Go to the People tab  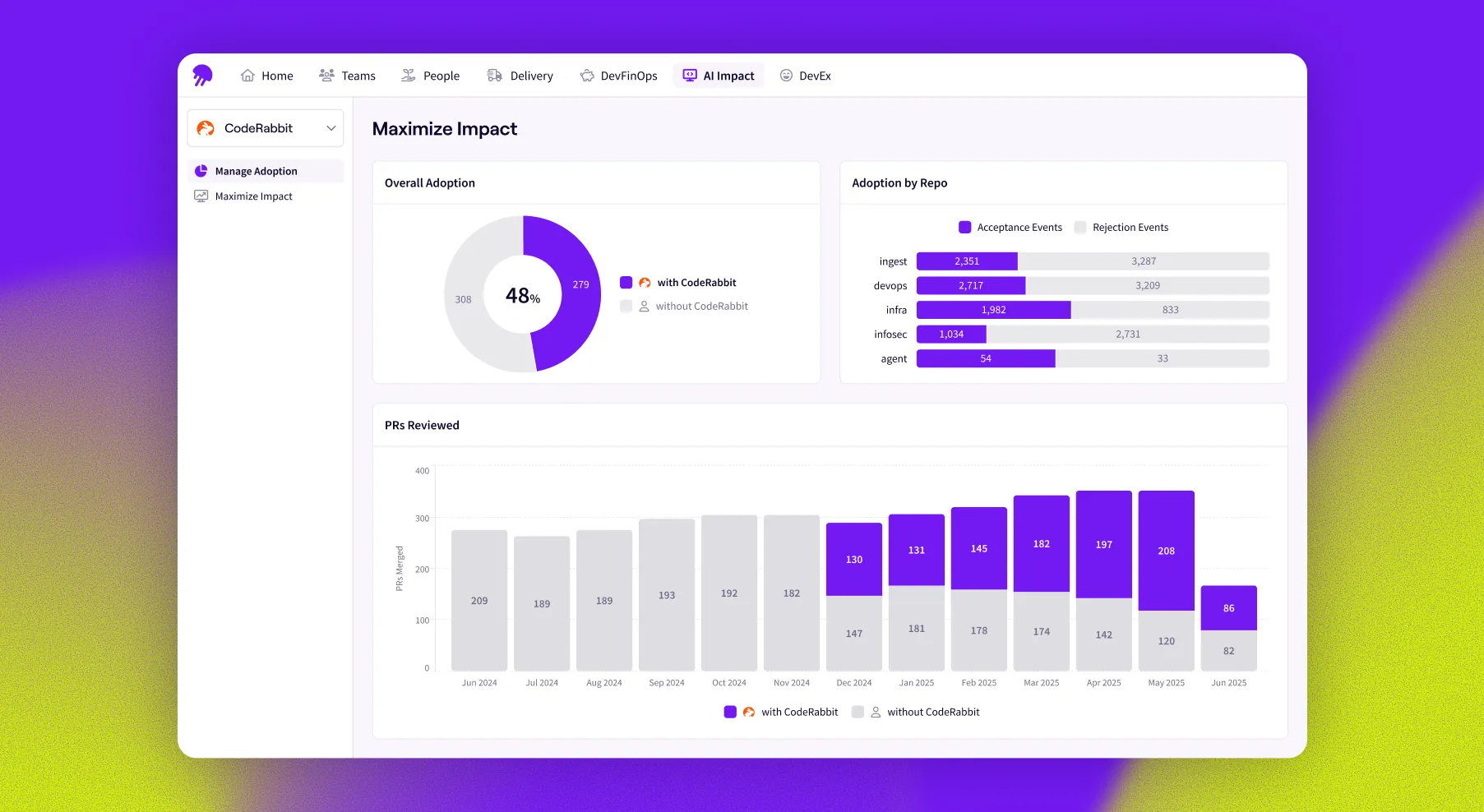point(431,76)
